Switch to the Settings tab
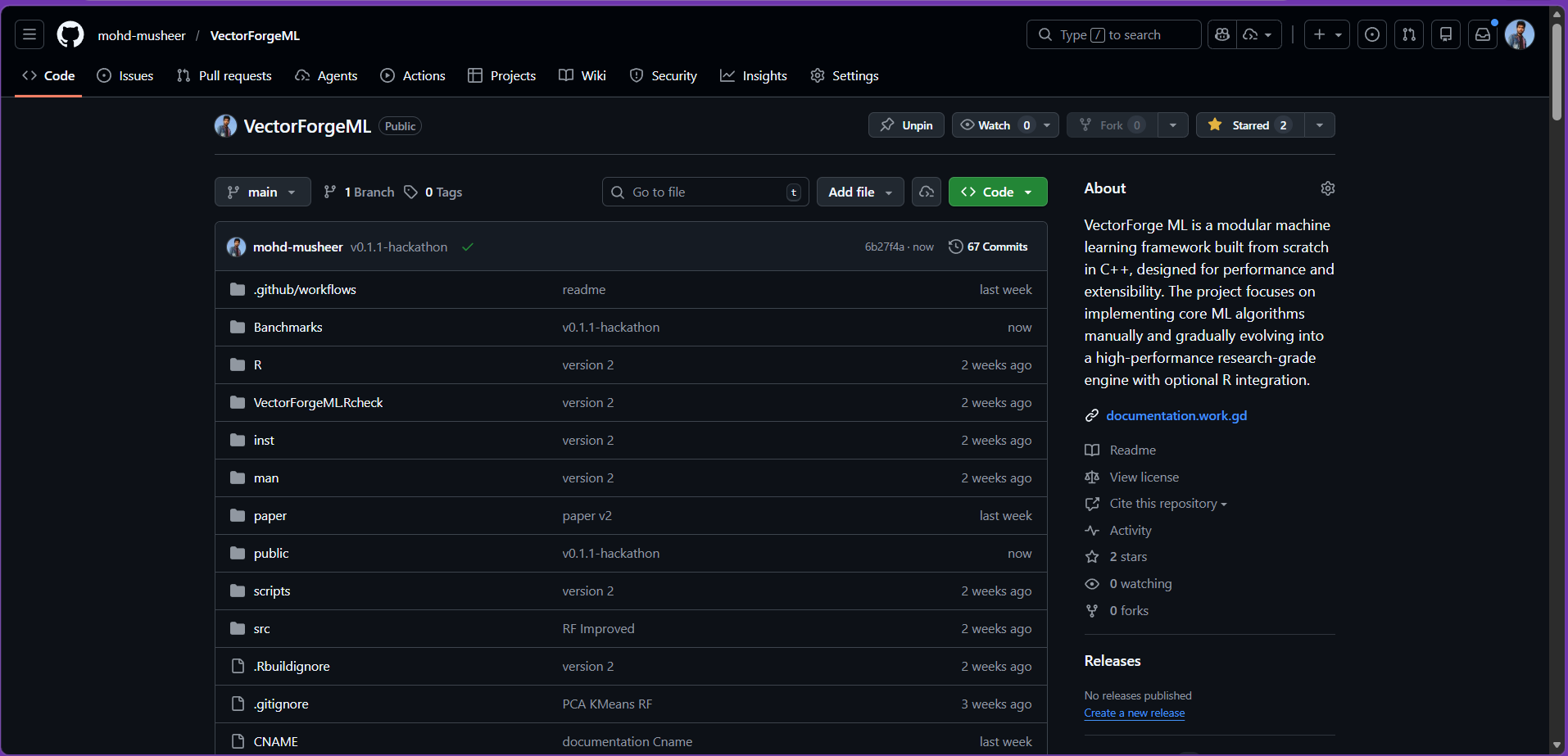 (845, 75)
